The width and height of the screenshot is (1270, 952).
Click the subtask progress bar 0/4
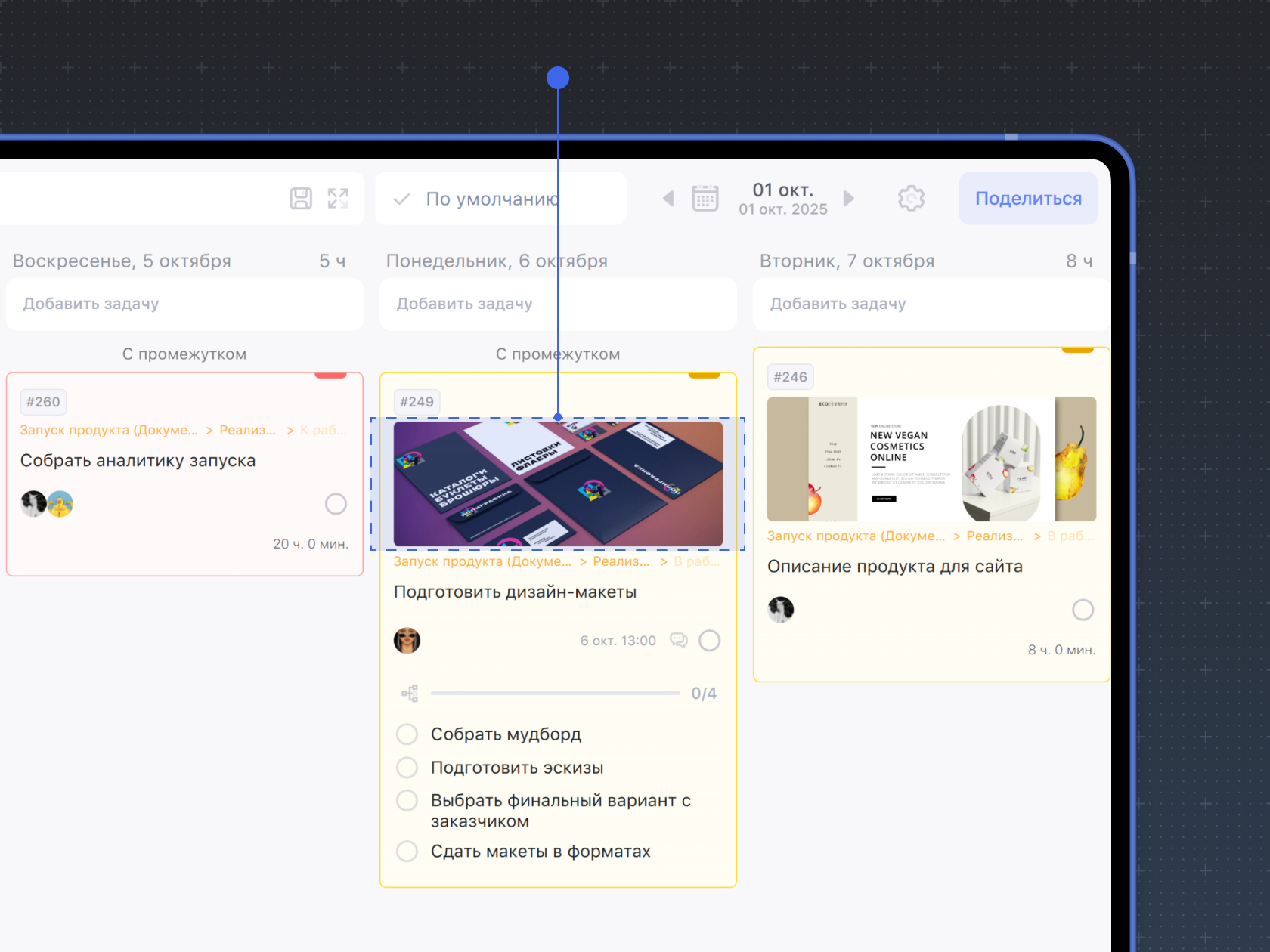tap(555, 694)
